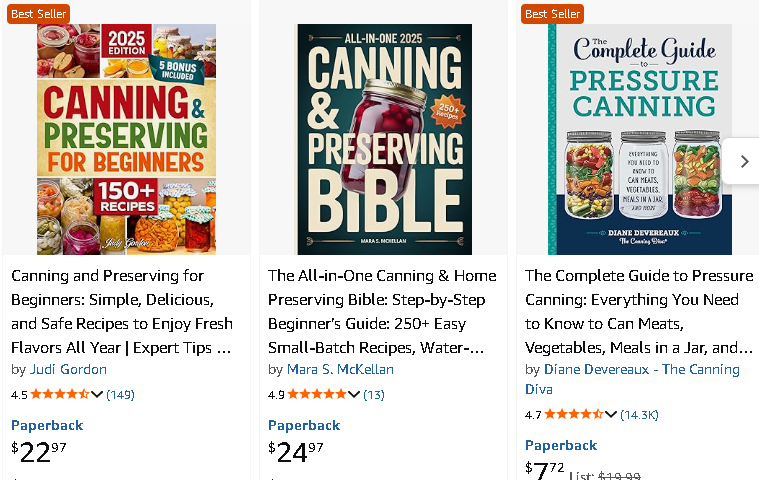Open the 13 reviews link
This screenshot has width=759, height=480.
pos(373,394)
